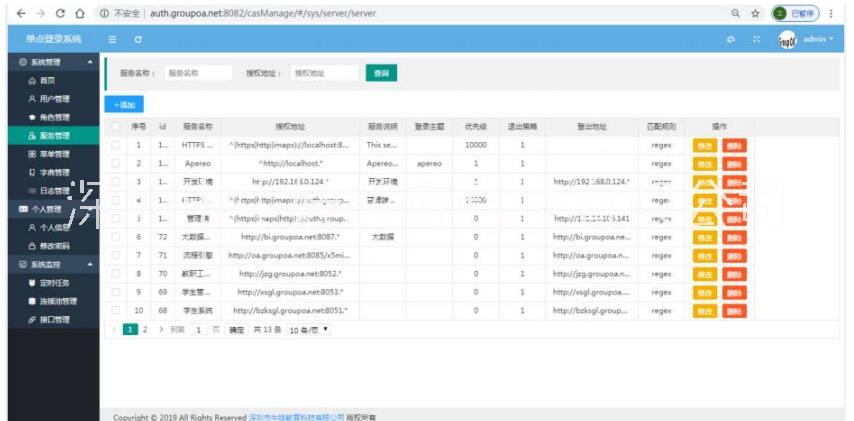Open 用户管理 in the sidebar
The image size is (854, 421).
(54, 99)
